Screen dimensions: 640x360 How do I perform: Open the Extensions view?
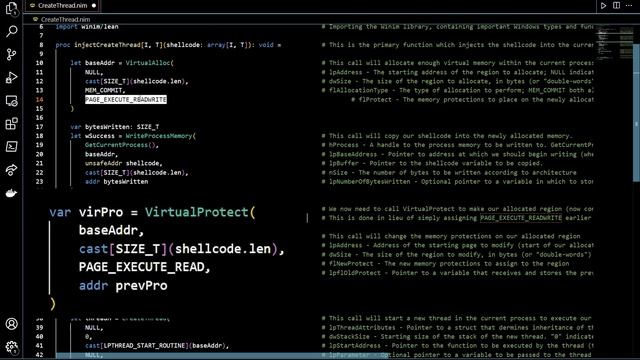[11, 123]
